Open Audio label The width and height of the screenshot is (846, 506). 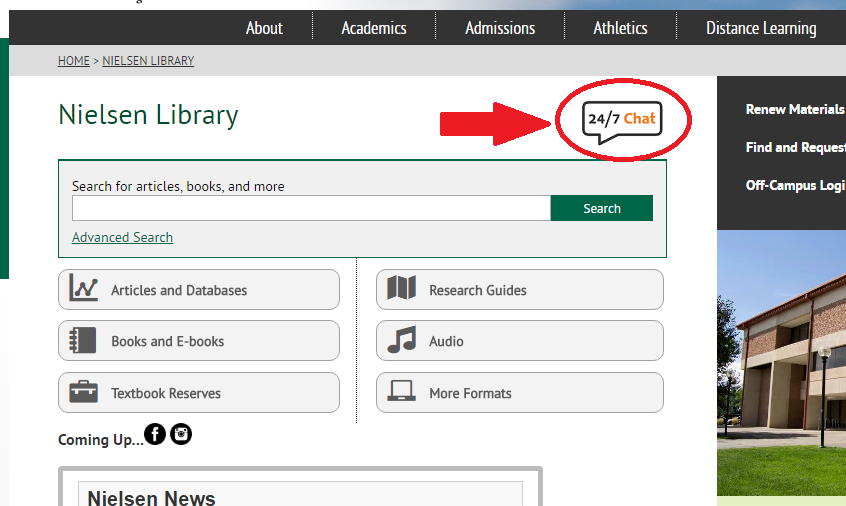(446, 341)
